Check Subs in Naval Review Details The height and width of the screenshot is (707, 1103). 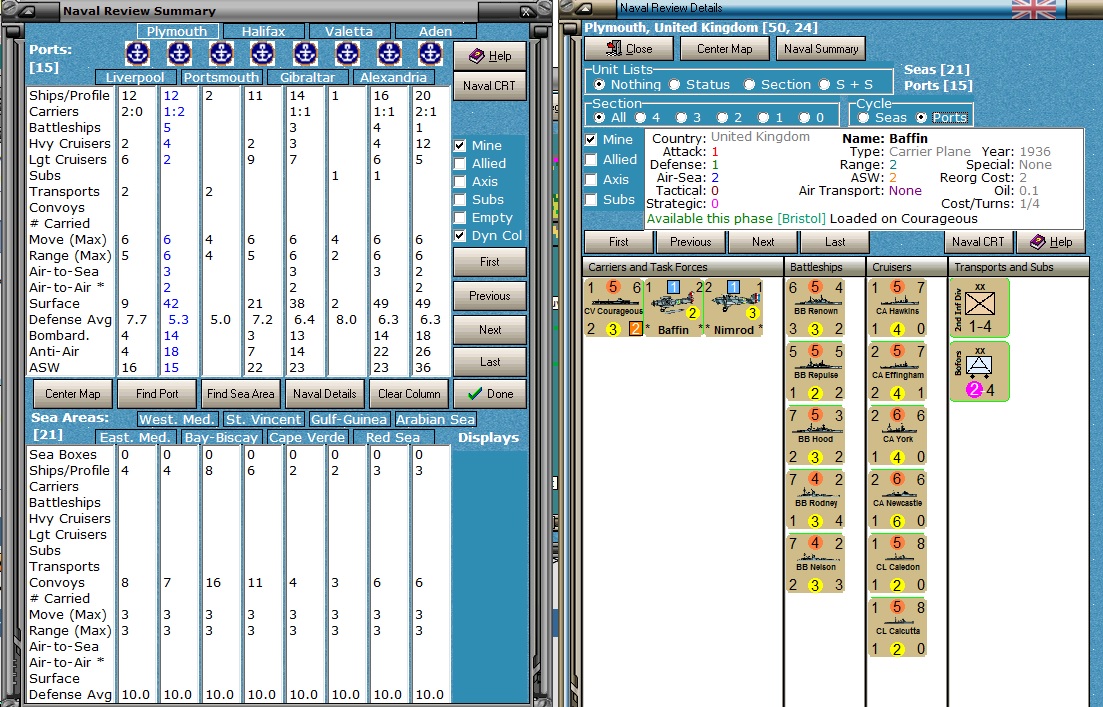pyautogui.click(x=592, y=200)
